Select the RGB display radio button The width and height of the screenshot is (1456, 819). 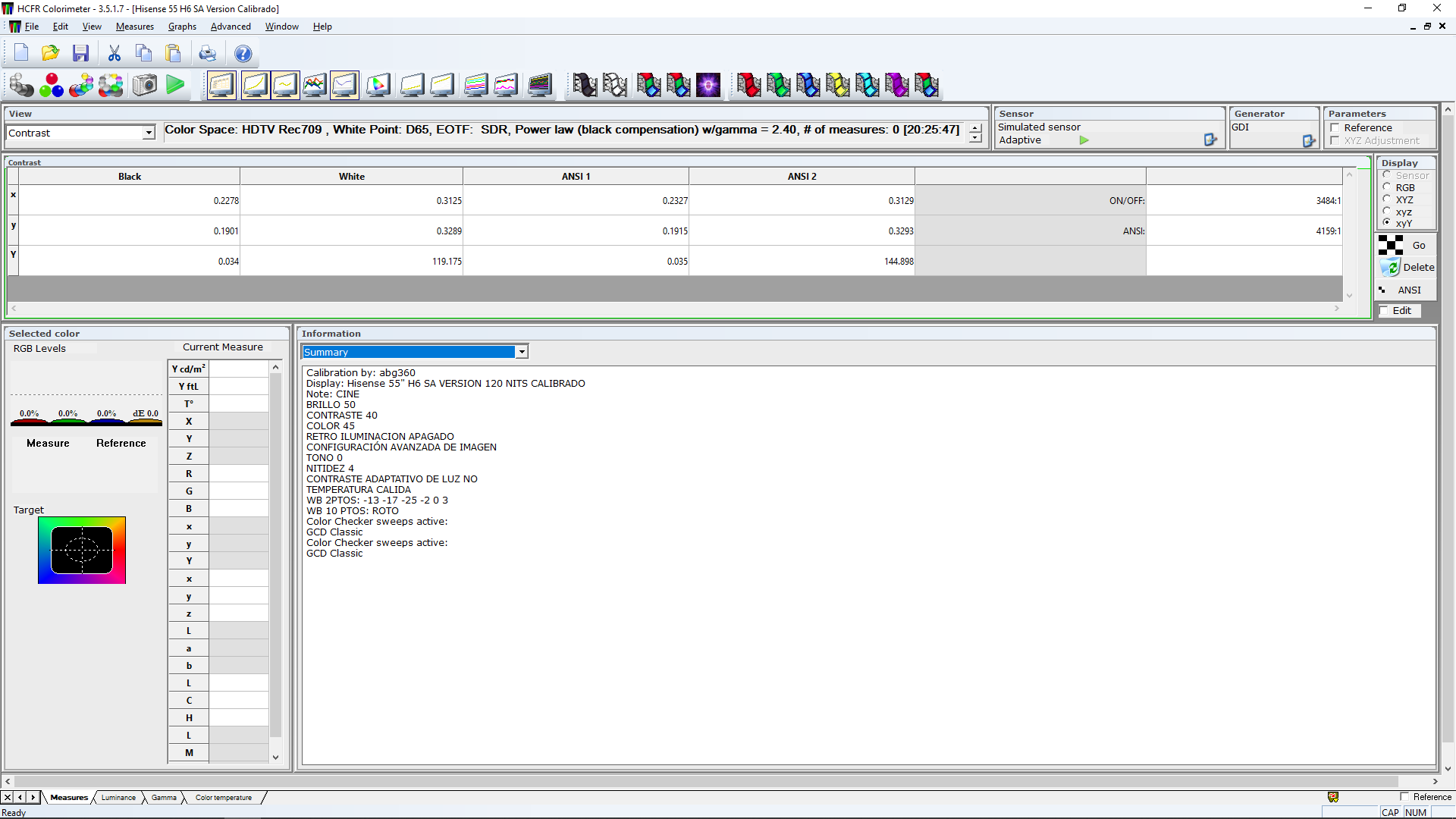pyautogui.click(x=1387, y=187)
